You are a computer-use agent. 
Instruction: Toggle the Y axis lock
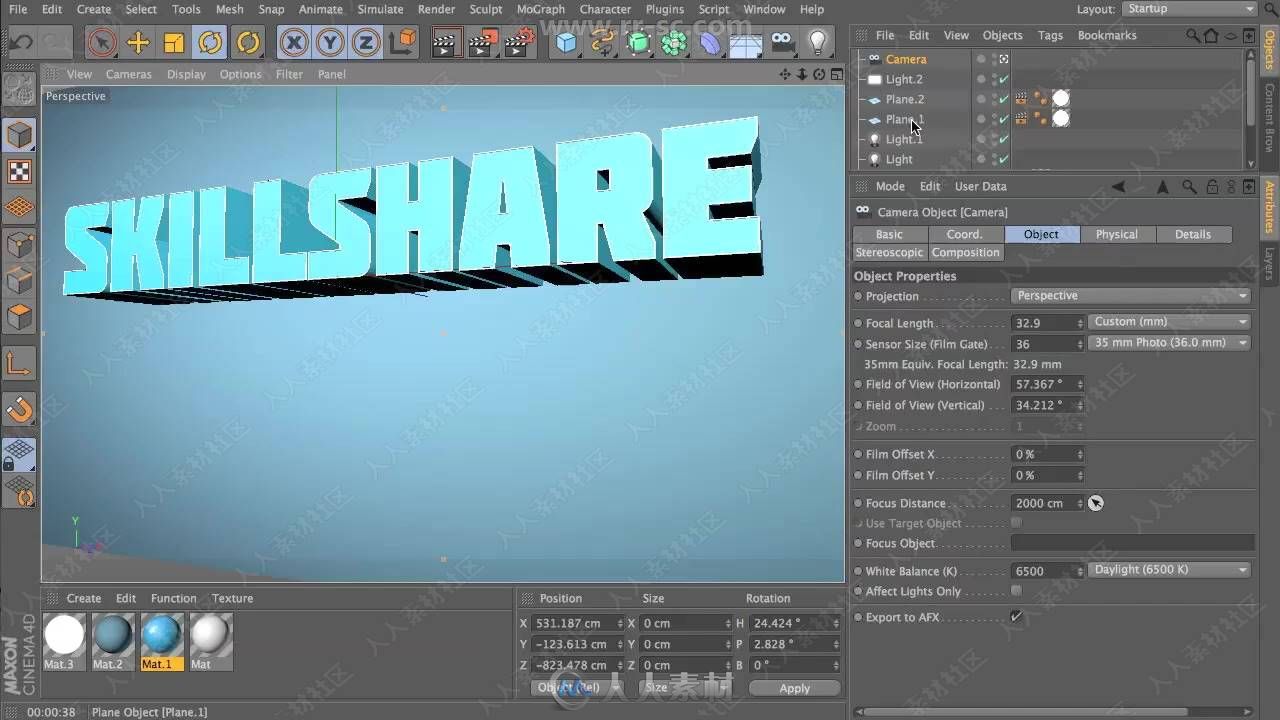(x=330, y=43)
